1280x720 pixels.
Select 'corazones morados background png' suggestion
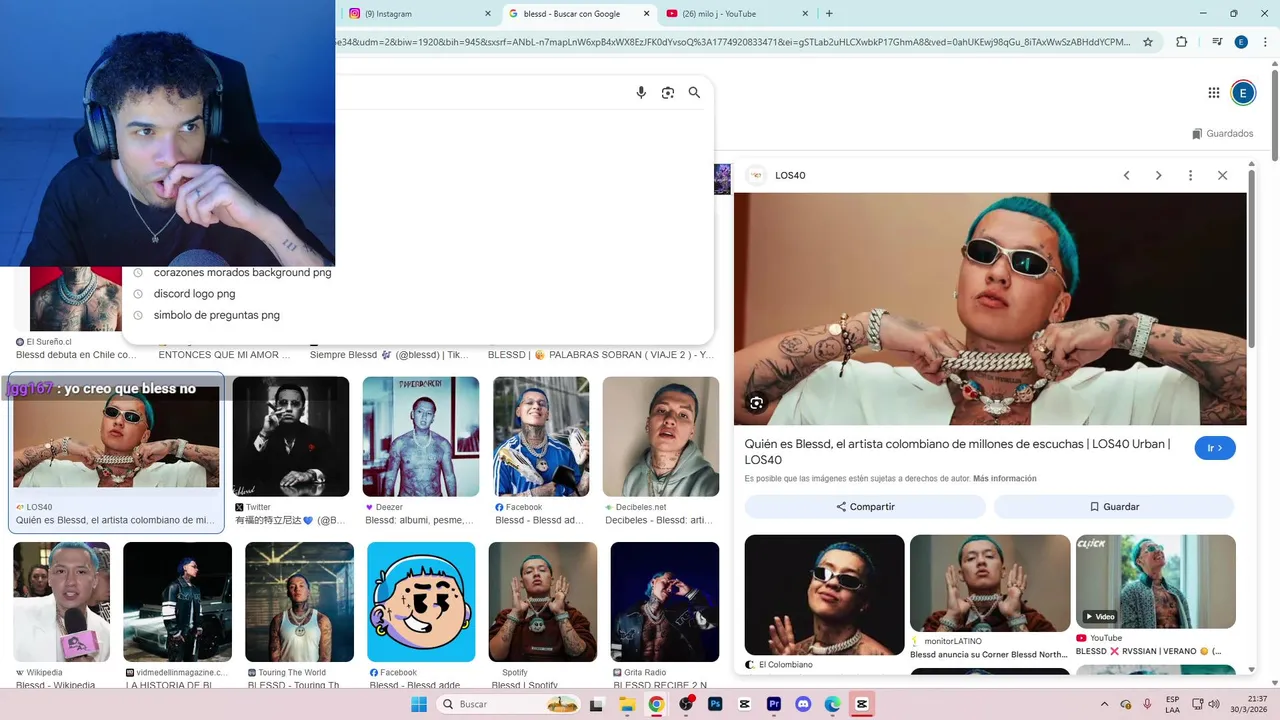[242, 272]
